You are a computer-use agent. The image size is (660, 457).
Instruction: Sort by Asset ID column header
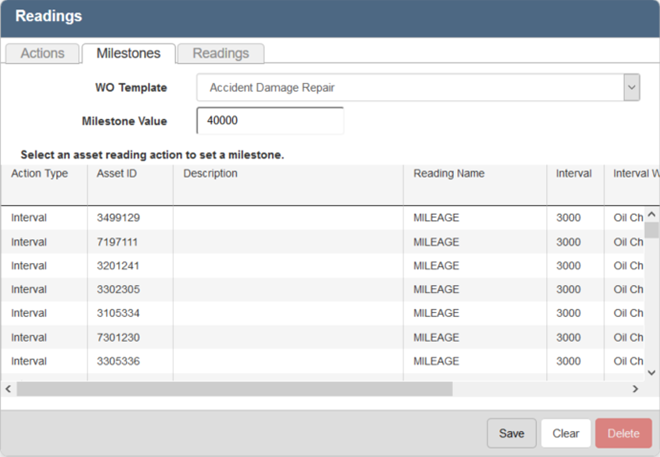click(117, 173)
